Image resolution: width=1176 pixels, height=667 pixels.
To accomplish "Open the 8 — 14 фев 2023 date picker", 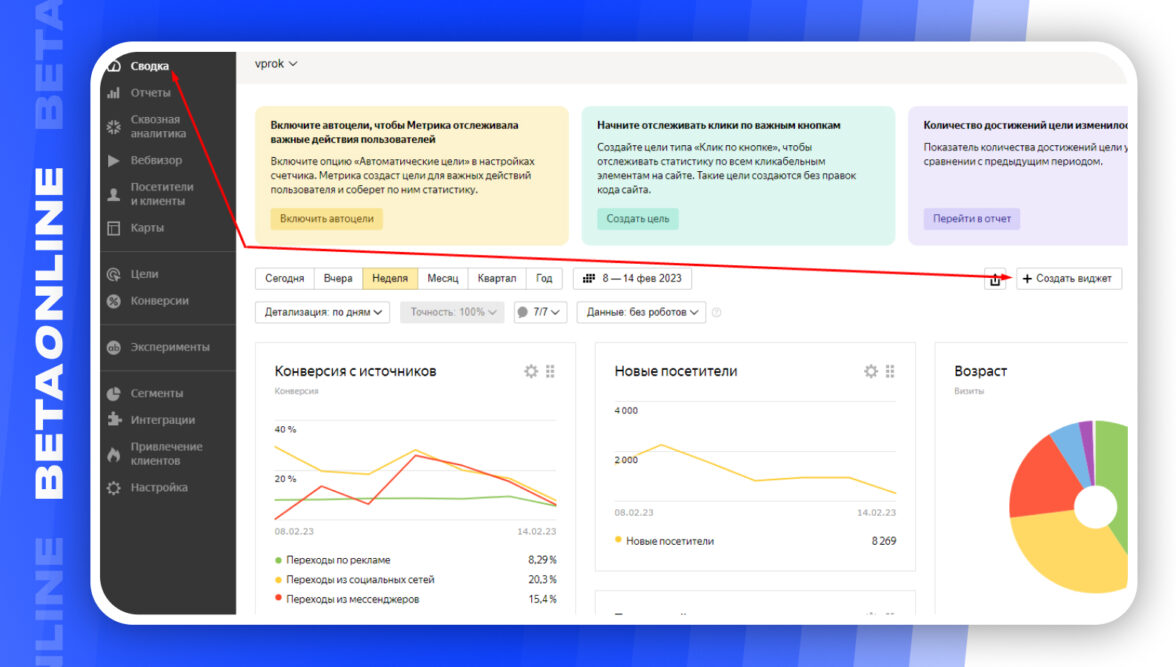I will (x=632, y=278).
